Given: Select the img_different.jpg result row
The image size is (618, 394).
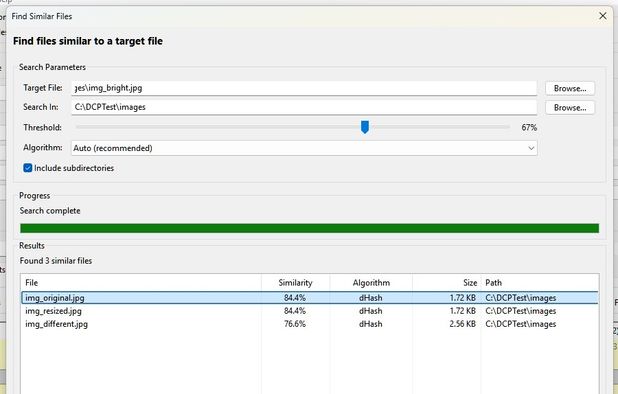Looking at the screenshot, I should [309, 324].
